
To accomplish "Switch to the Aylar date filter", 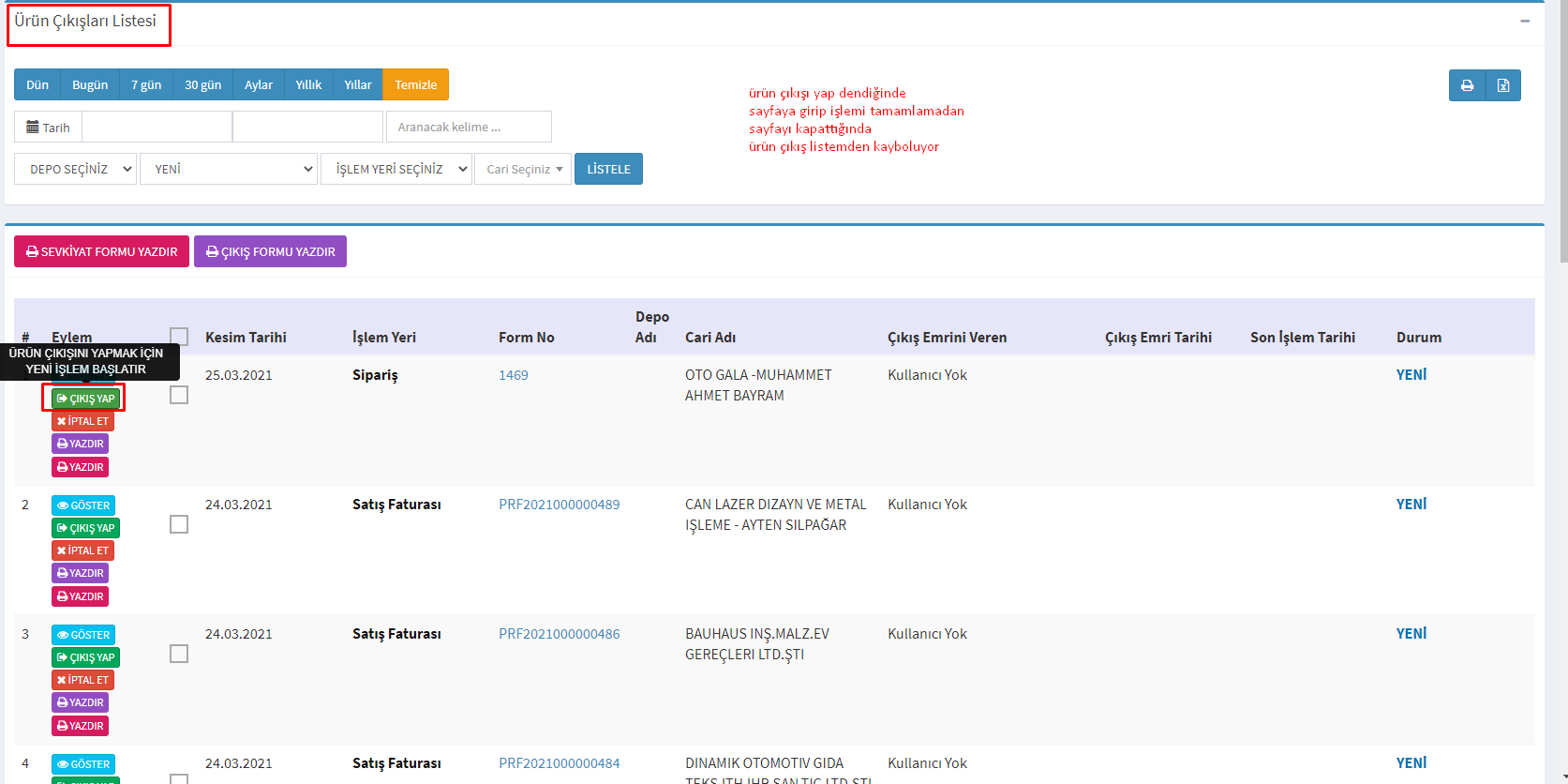I will [259, 84].
